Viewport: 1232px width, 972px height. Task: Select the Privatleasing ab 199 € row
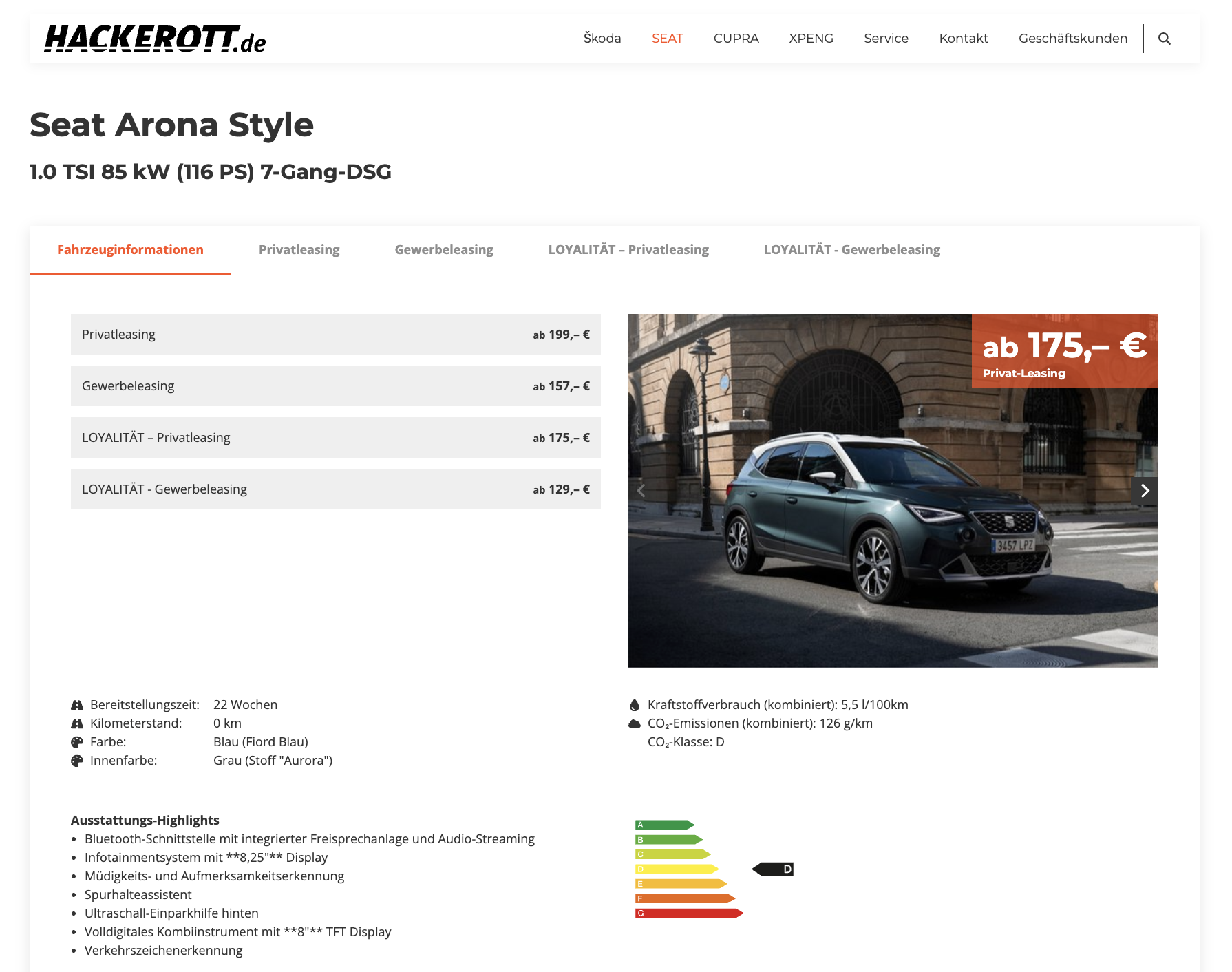coord(335,335)
